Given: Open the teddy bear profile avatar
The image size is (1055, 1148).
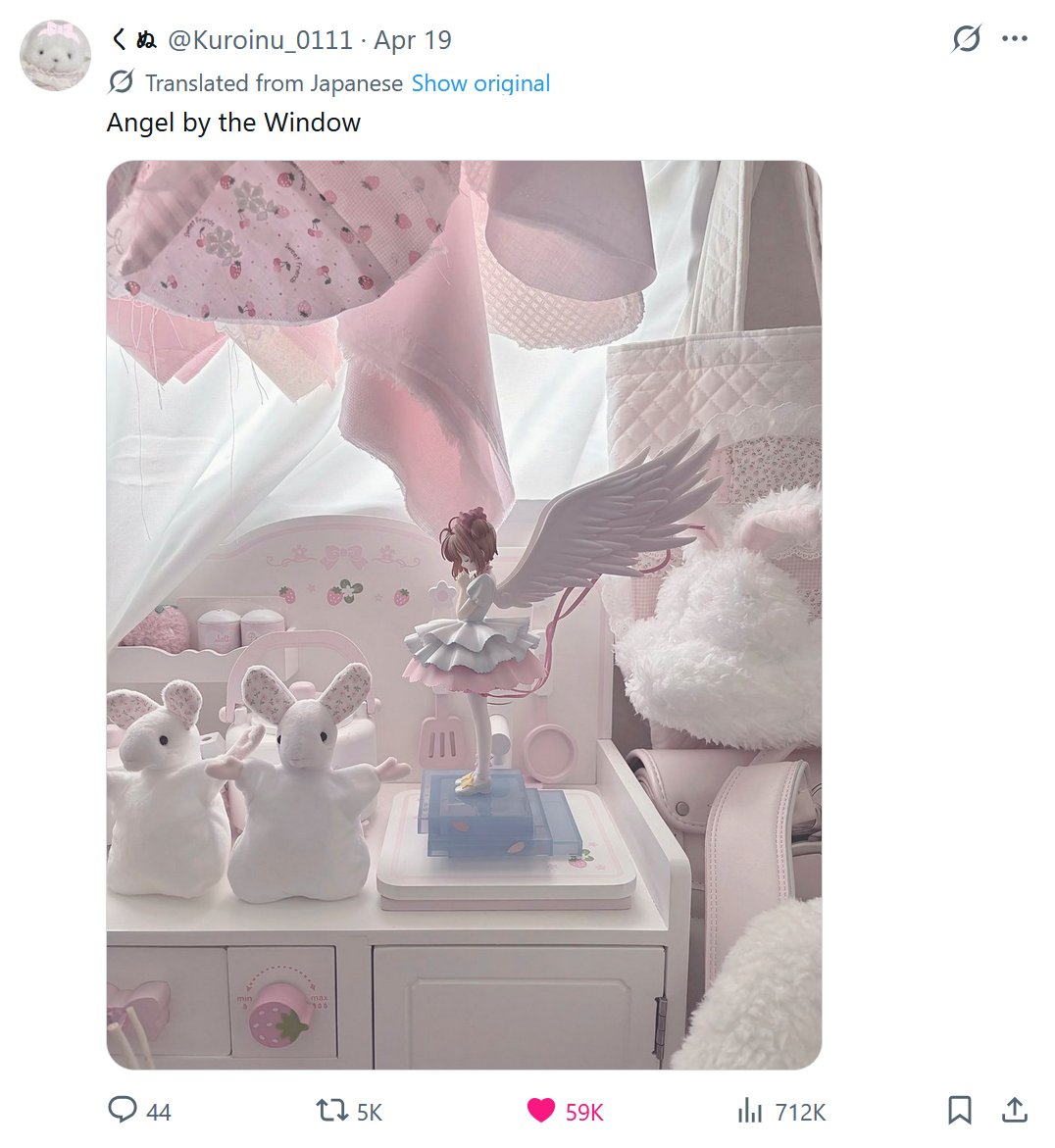Looking at the screenshot, I should tap(55, 56).
